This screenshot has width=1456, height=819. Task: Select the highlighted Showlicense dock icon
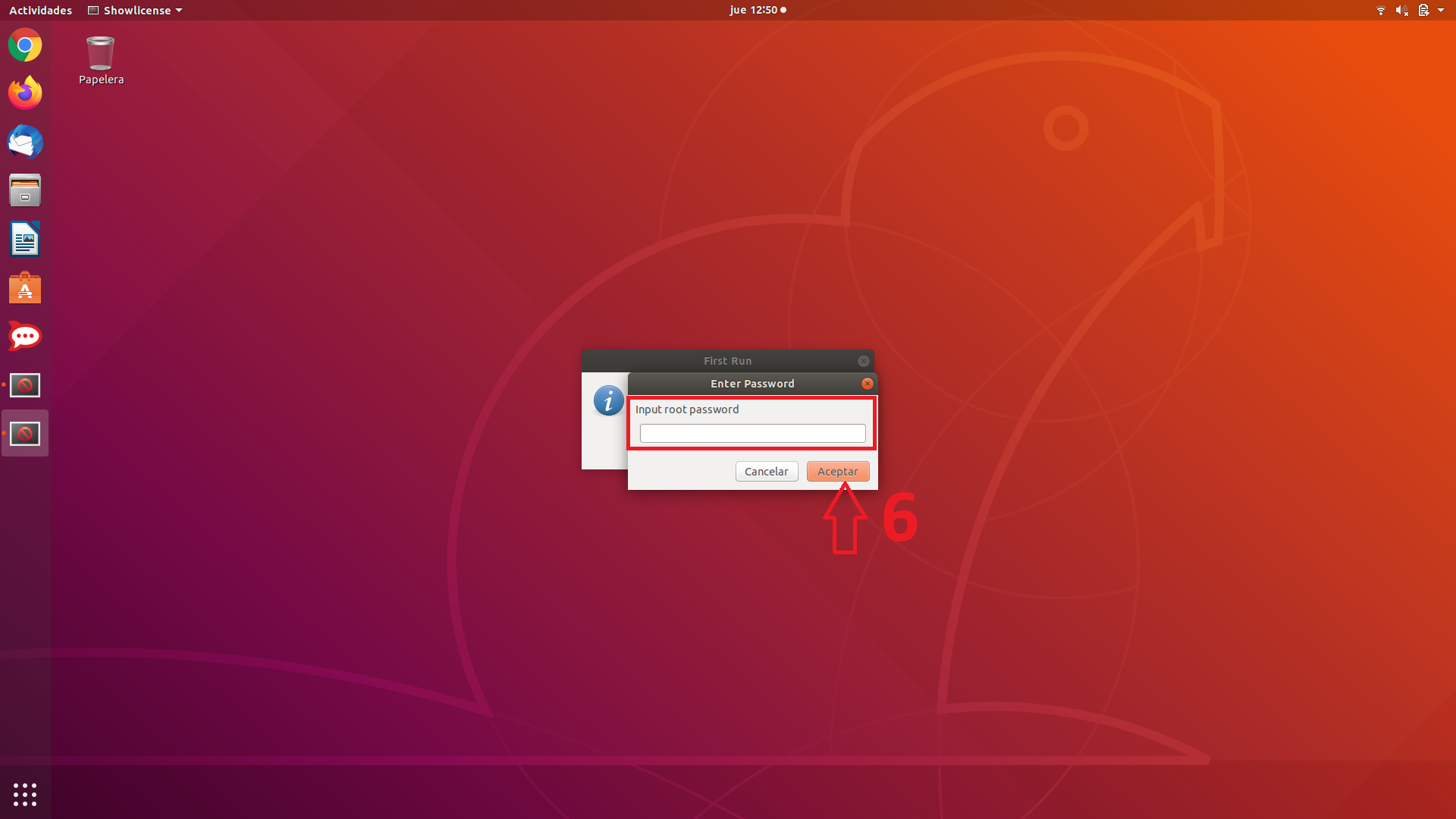pos(25,434)
